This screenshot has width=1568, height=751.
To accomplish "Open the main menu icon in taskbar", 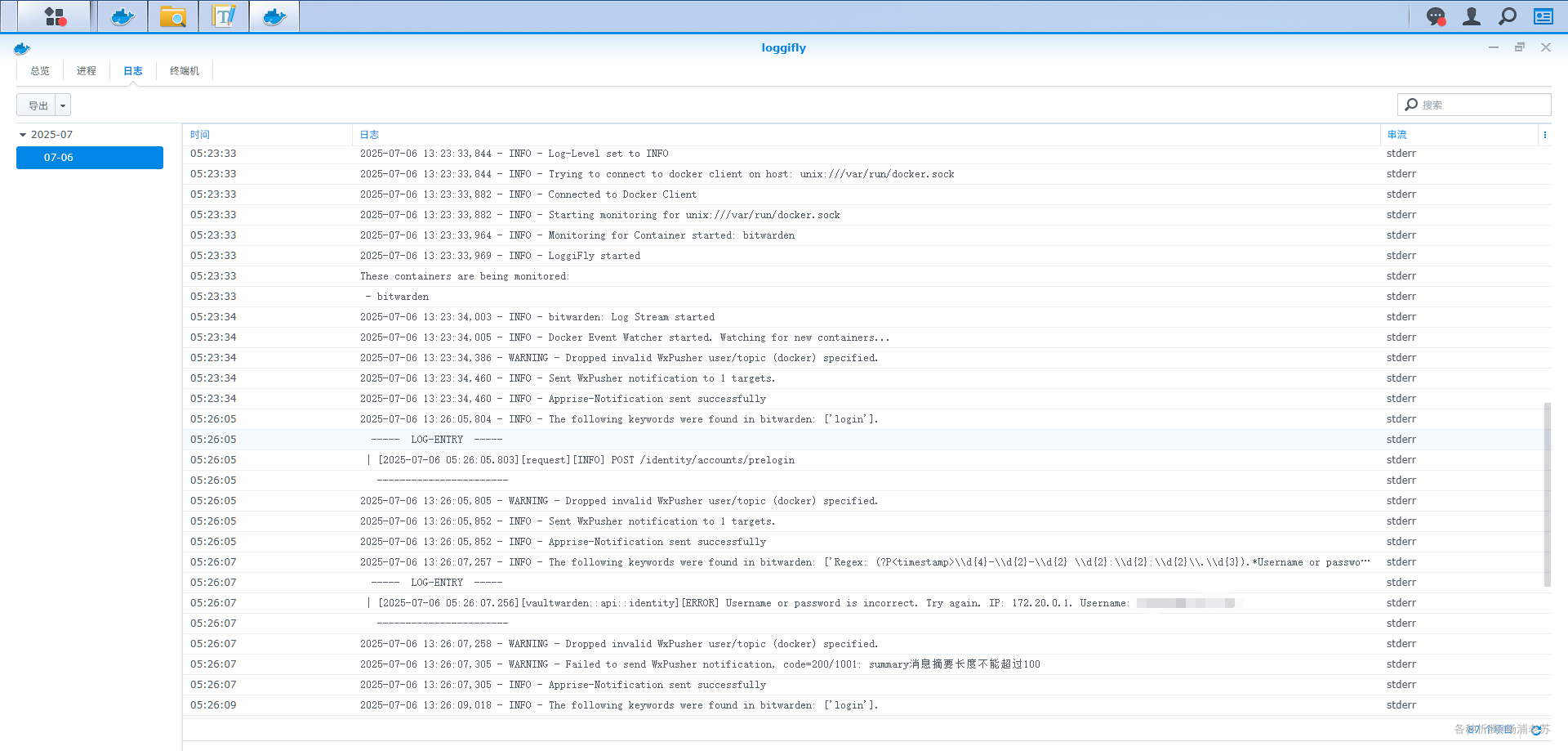I will click(55, 16).
